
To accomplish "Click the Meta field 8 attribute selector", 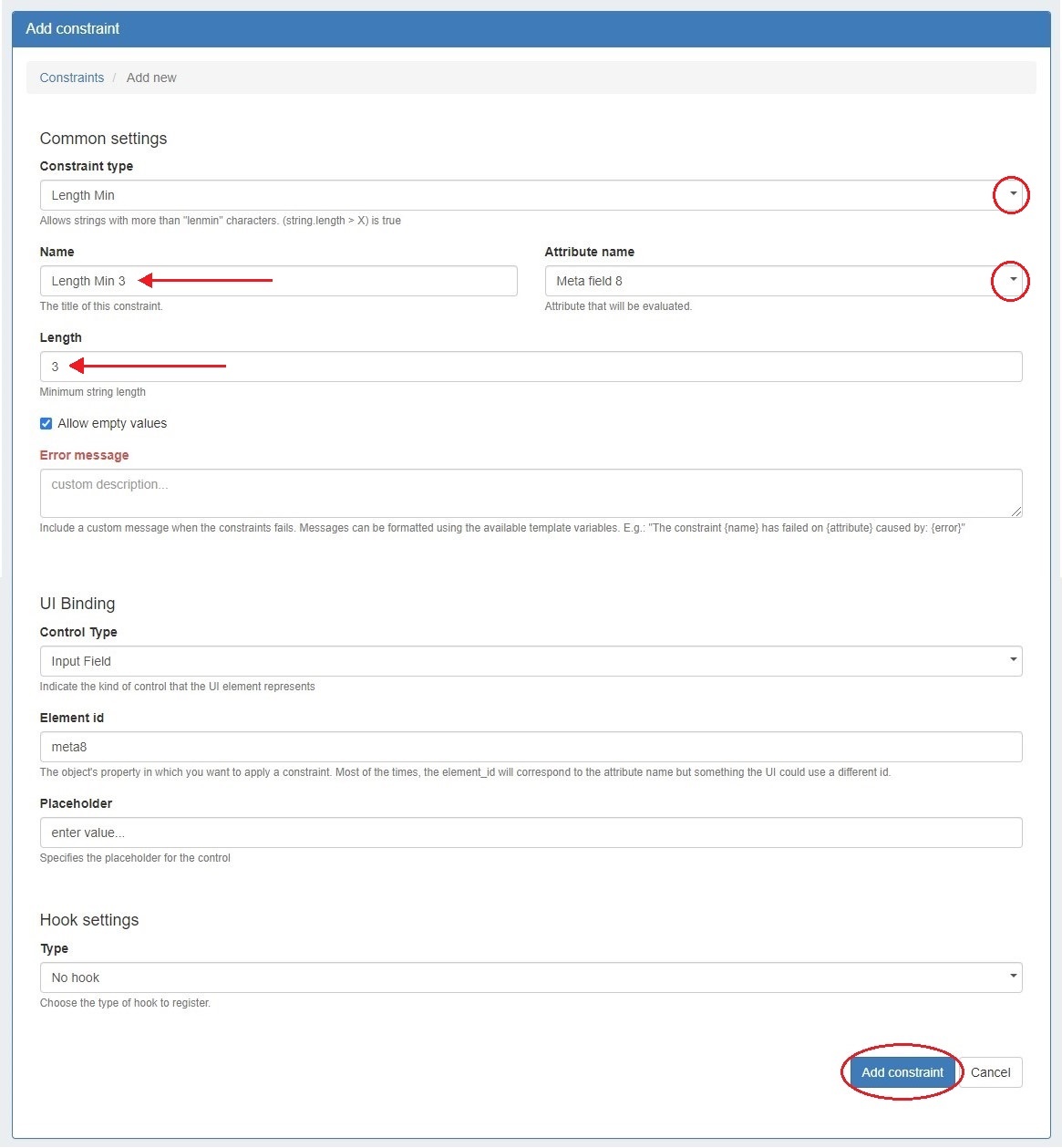I will coord(766,281).
